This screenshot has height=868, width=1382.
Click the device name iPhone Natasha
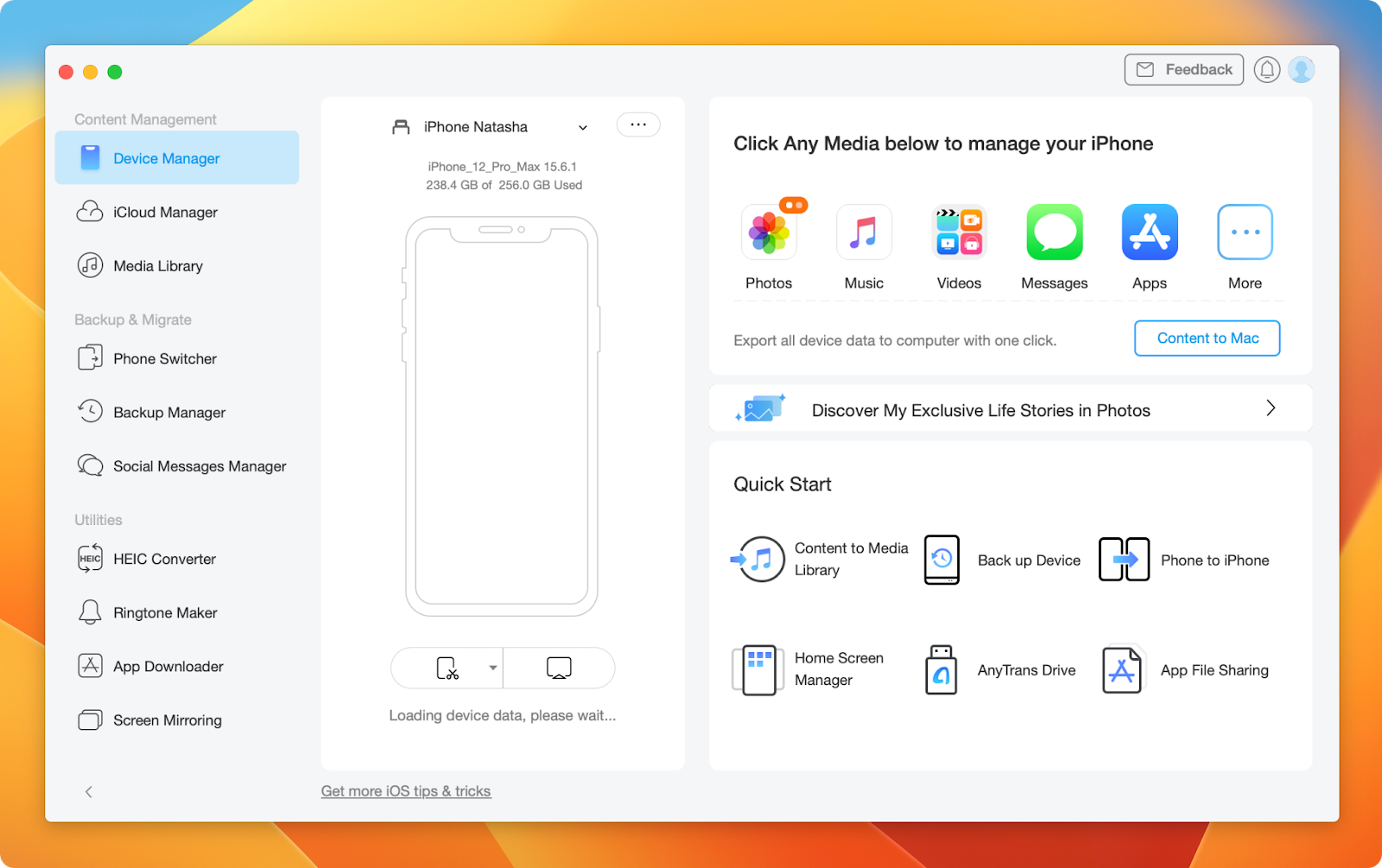(x=476, y=127)
